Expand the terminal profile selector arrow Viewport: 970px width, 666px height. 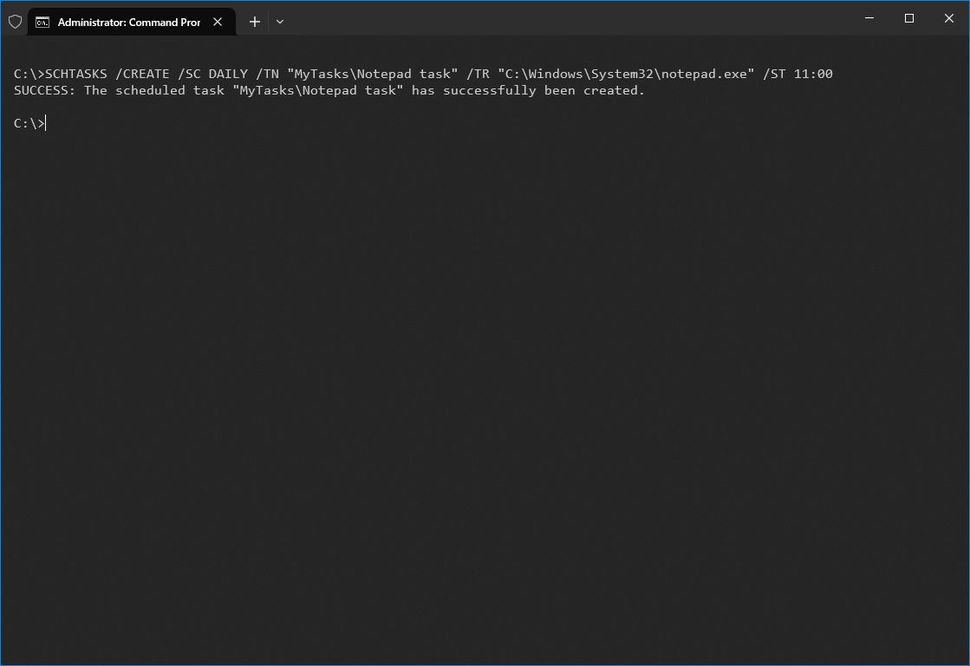pyautogui.click(x=279, y=21)
